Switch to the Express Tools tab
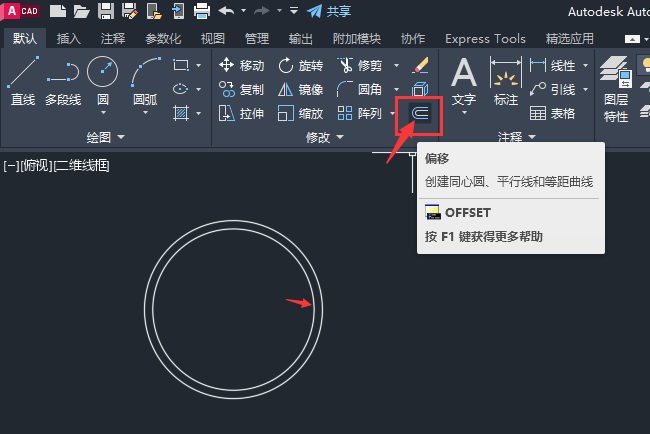The image size is (650, 434). (x=485, y=39)
